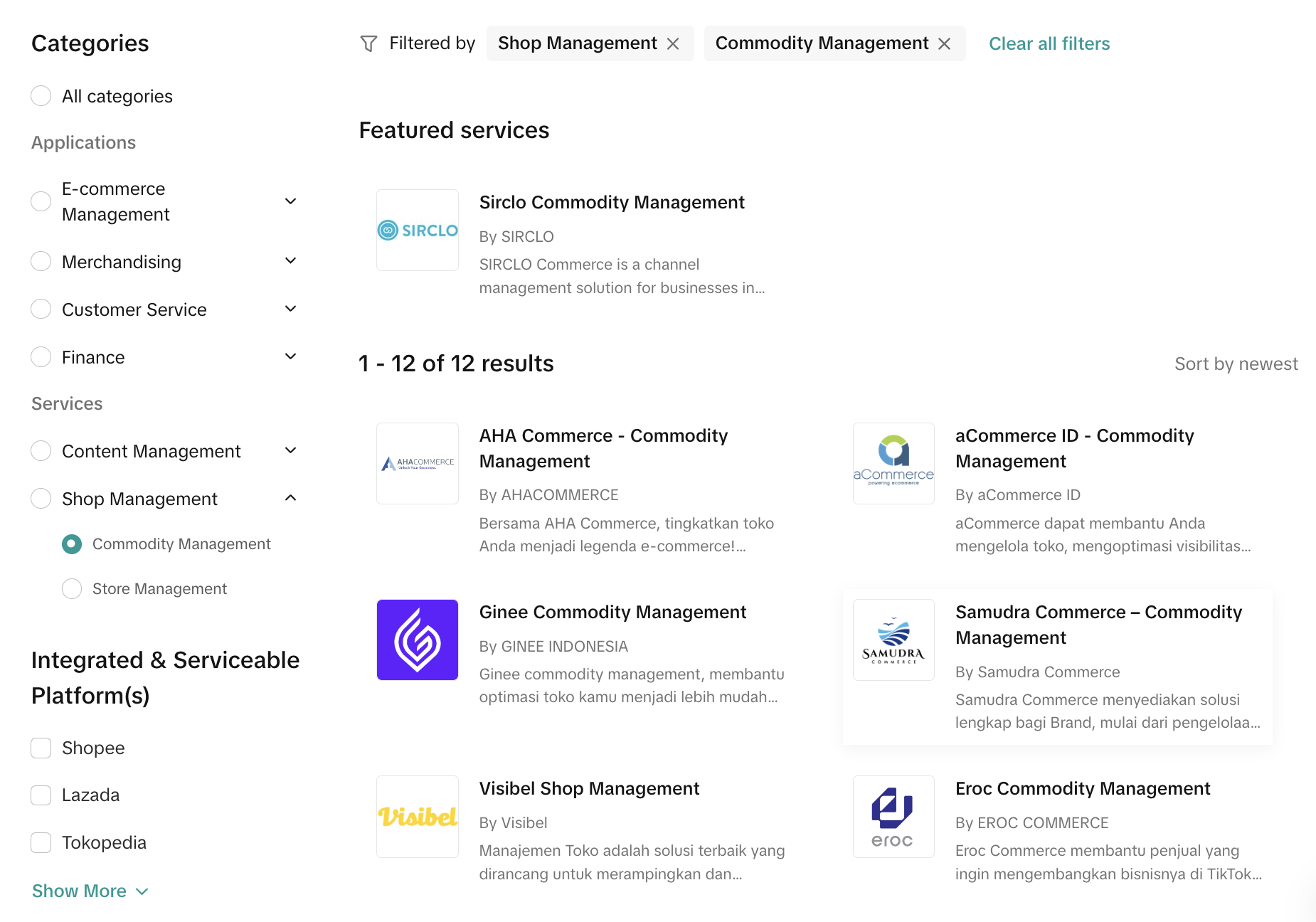Open Visibel Shop Management listing
Image resolution: width=1316 pixels, height=922 pixels.
[x=589, y=788]
